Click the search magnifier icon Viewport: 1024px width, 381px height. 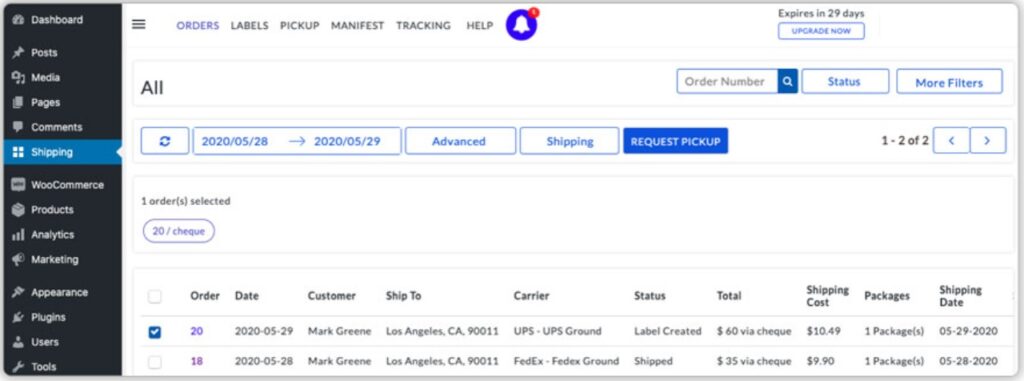[x=788, y=82]
